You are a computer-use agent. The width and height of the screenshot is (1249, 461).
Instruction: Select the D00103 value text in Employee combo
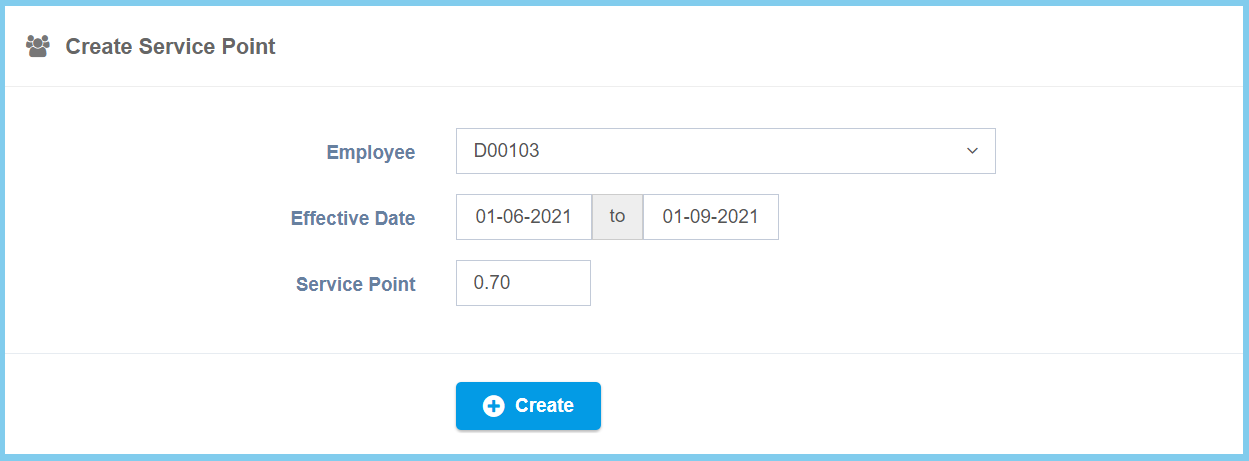[506, 151]
